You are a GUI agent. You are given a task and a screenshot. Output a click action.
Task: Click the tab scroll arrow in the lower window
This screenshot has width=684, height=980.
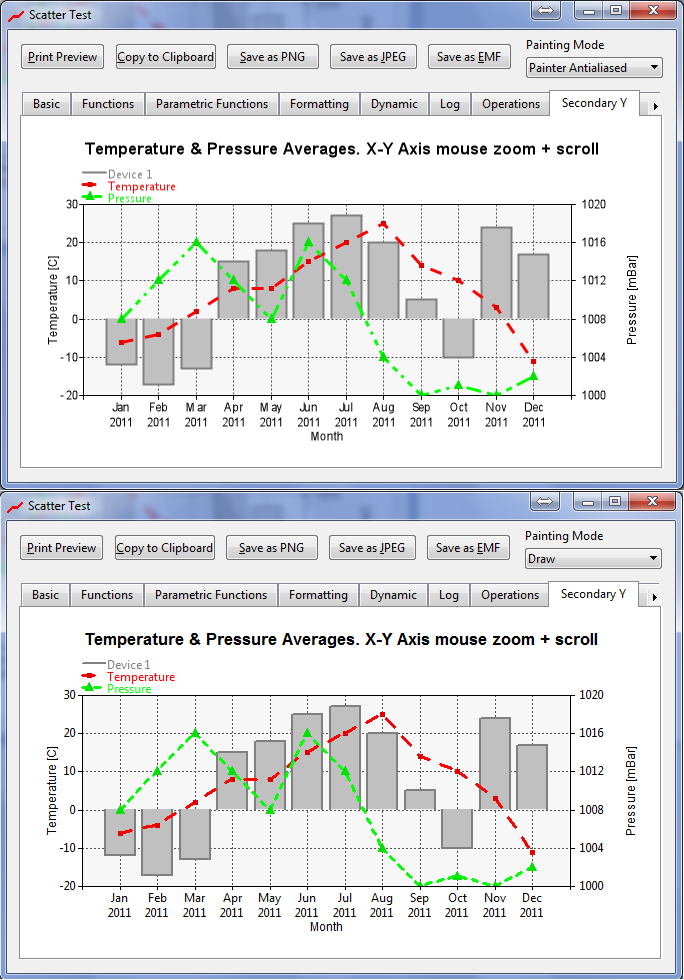(655, 597)
